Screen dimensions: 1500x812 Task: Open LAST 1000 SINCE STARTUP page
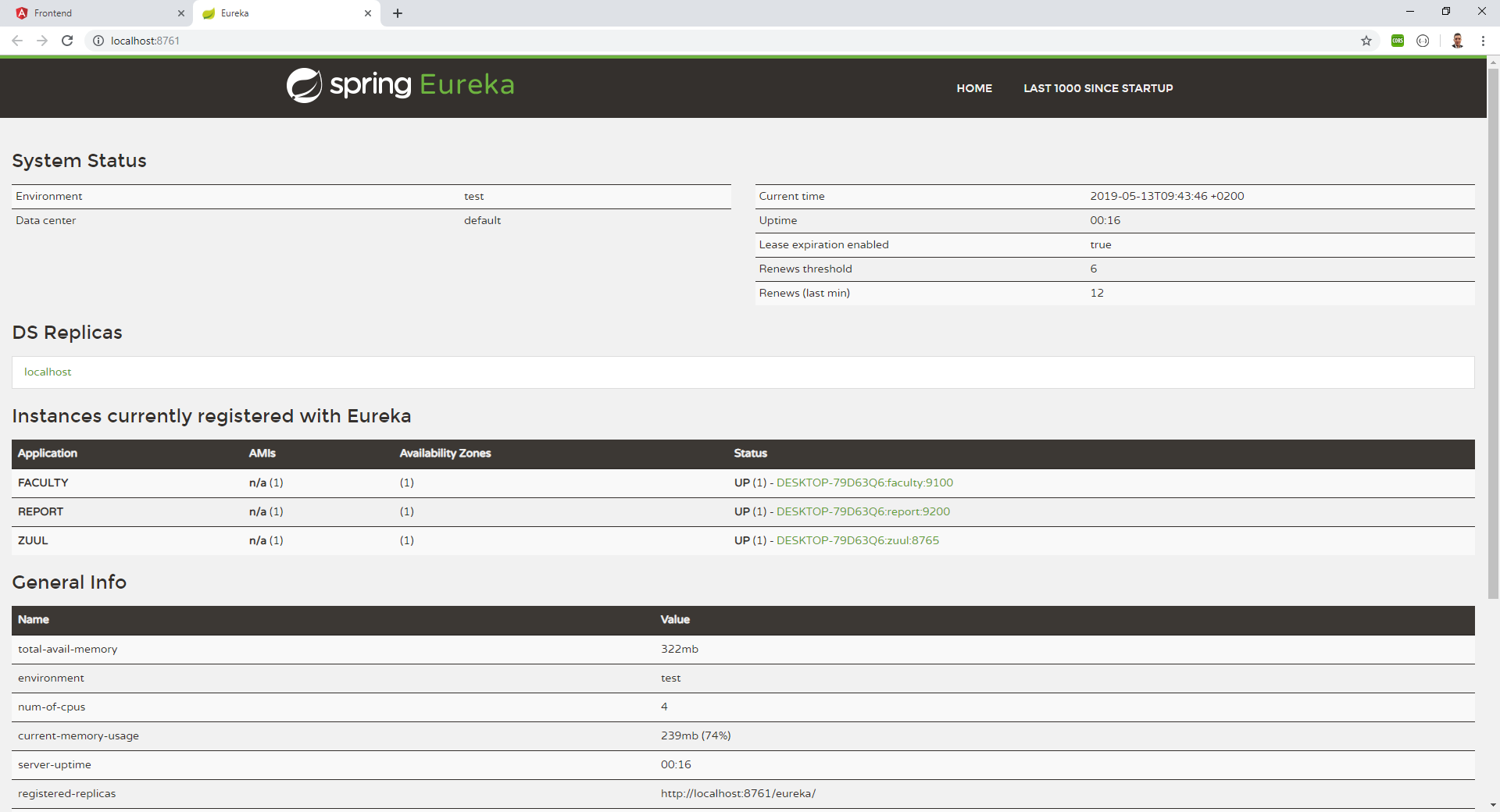(x=1098, y=88)
